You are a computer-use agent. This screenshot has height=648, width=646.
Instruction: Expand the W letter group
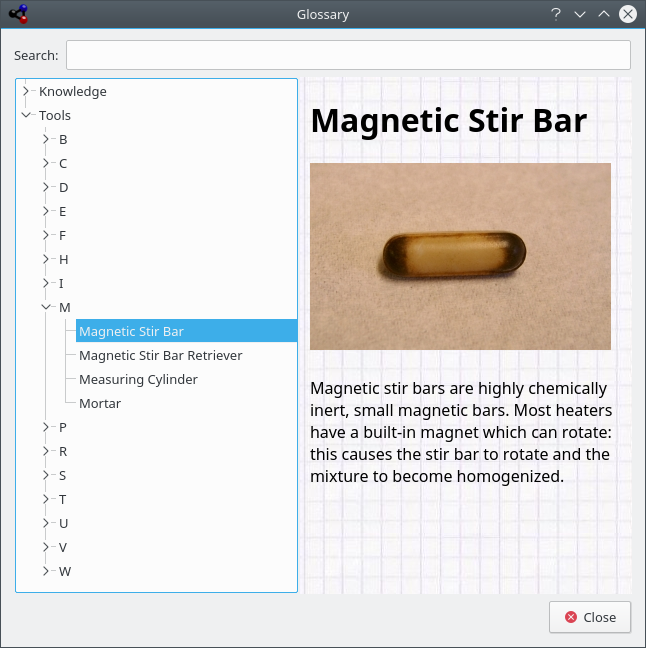tap(46, 571)
